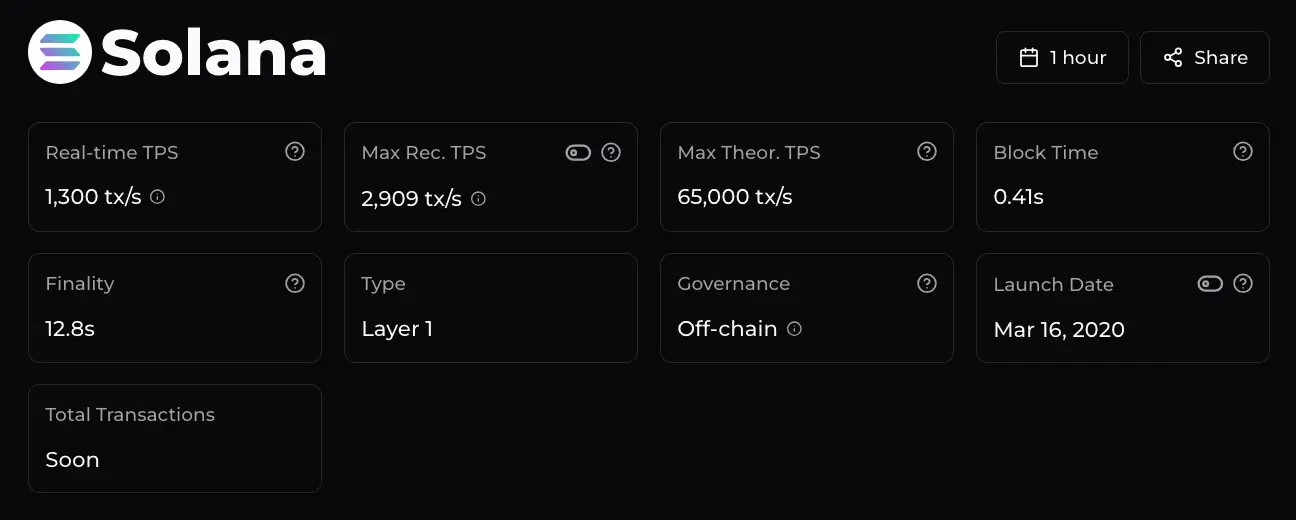The height and width of the screenshot is (520, 1296).
Task: Show Block Time help tooltip icon
Action: (1243, 152)
